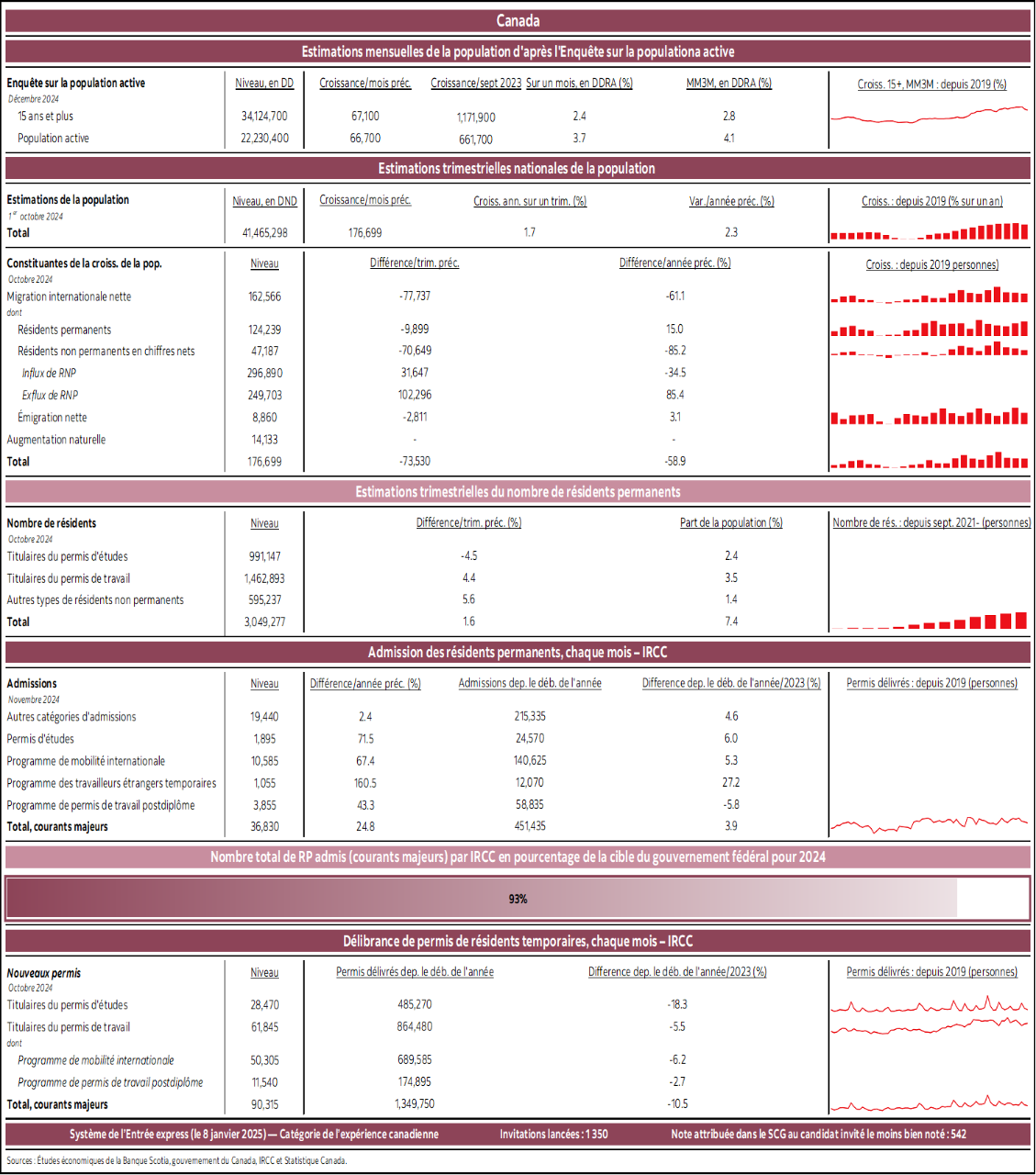Select the 'Augmentation naturelle' row label

(56, 440)
